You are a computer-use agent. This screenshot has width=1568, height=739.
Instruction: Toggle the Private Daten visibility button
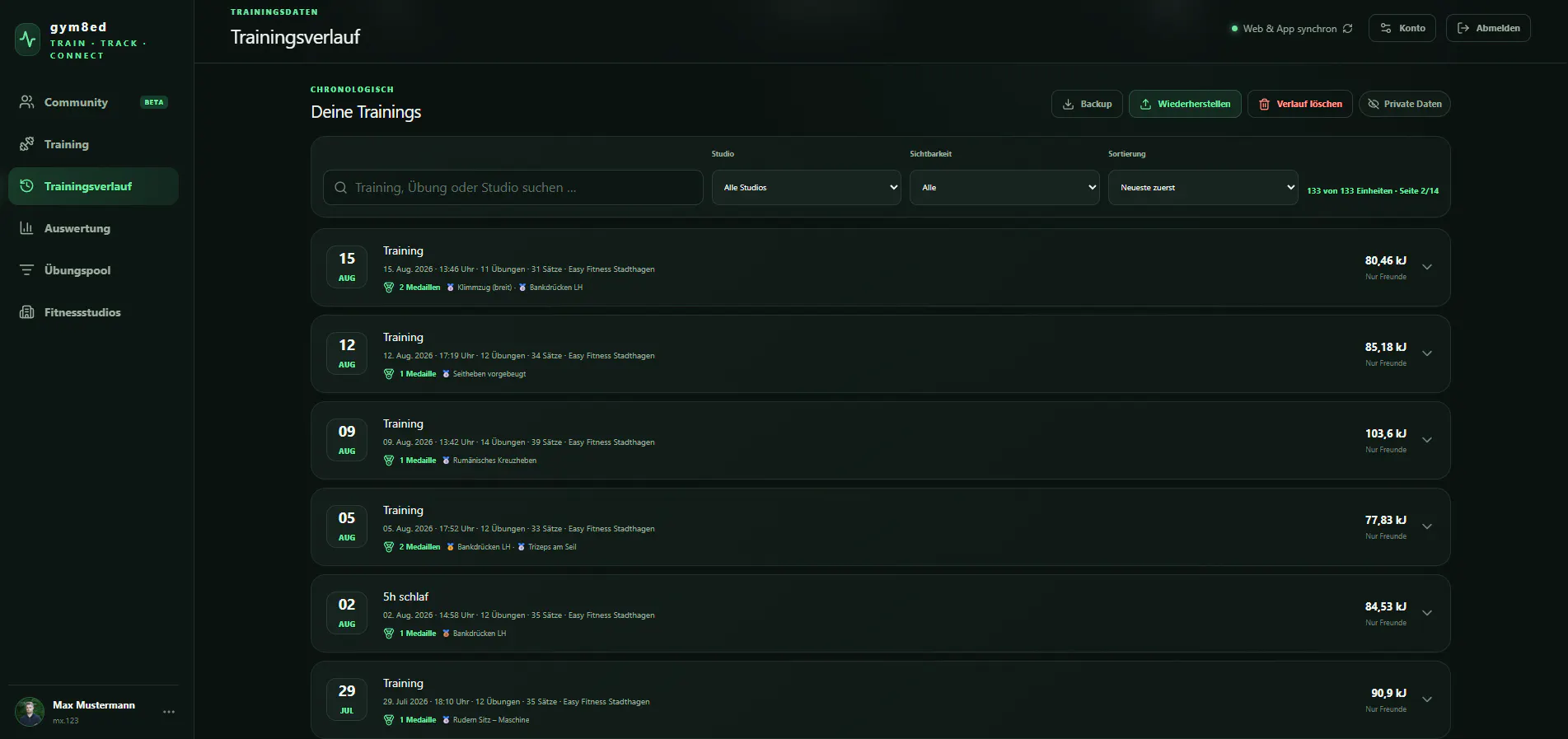point(1405,104)
